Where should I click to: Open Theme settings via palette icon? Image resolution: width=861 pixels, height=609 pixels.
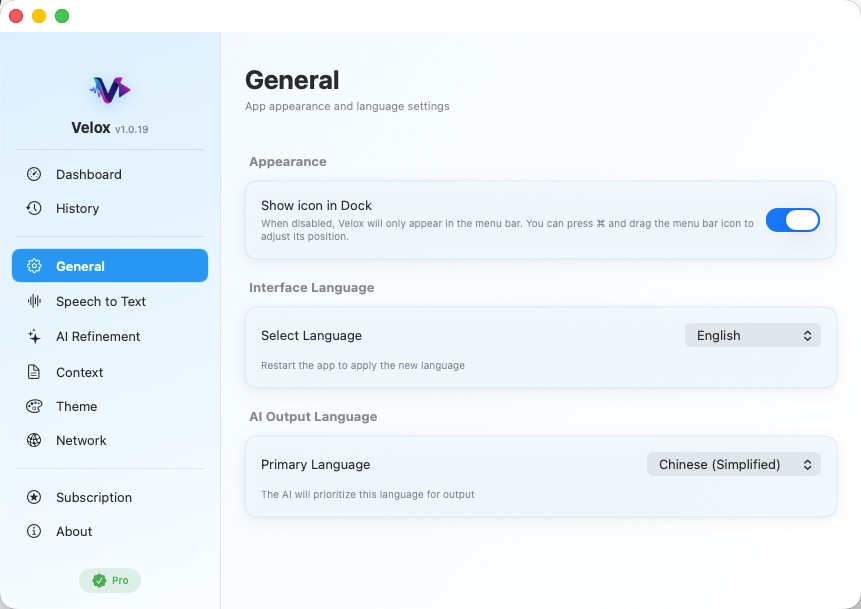click(x=33, y=406)
